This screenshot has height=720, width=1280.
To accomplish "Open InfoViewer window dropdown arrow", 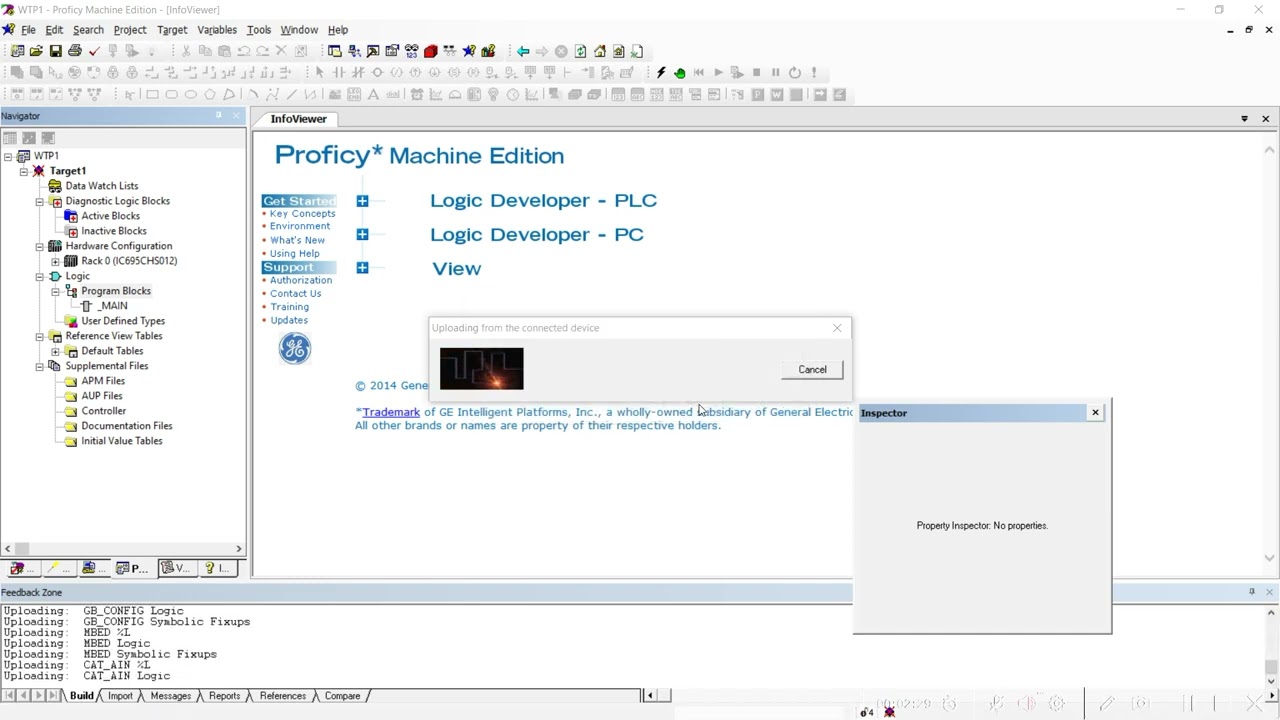I will coord(1244,119).
